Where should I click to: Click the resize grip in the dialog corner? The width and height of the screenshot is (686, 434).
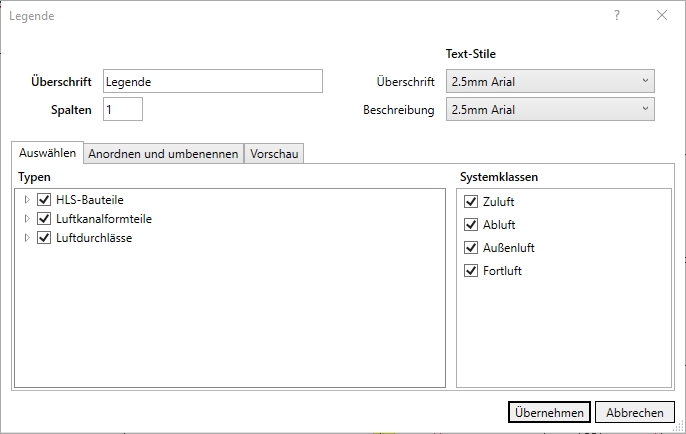click(x=679, y=427)
